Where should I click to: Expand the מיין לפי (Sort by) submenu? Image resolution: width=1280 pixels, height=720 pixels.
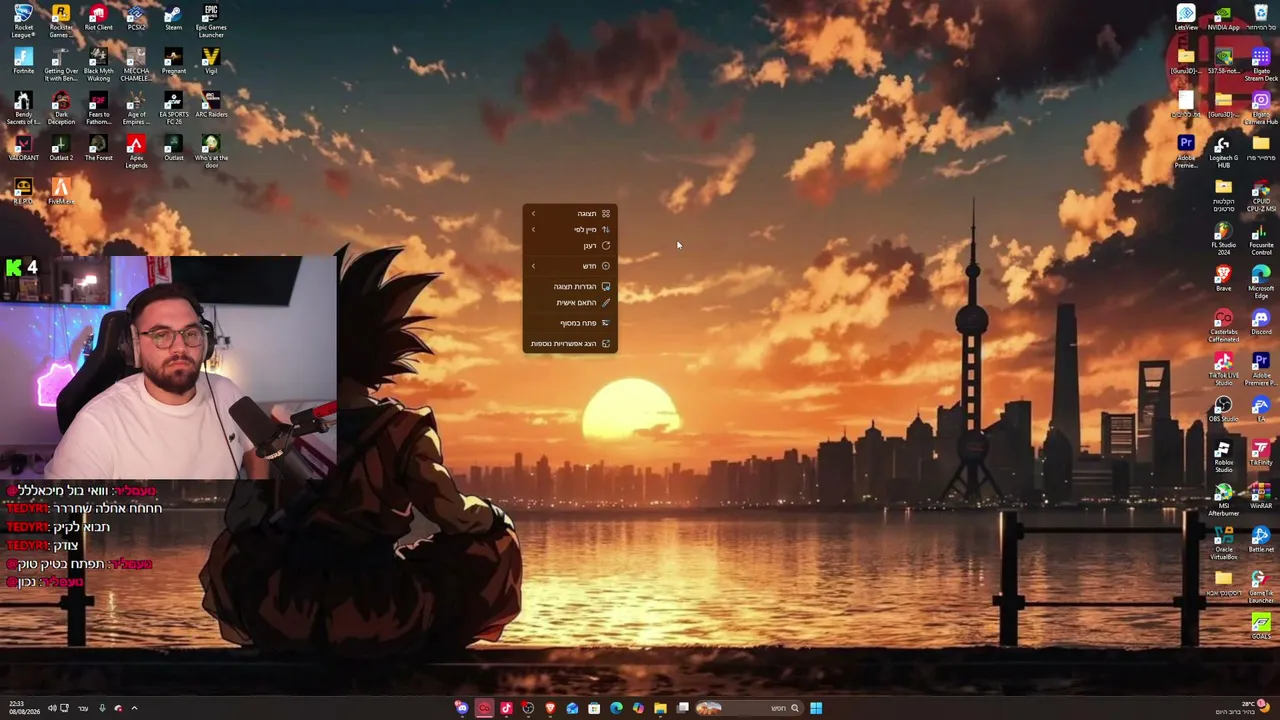click(570, 229)
